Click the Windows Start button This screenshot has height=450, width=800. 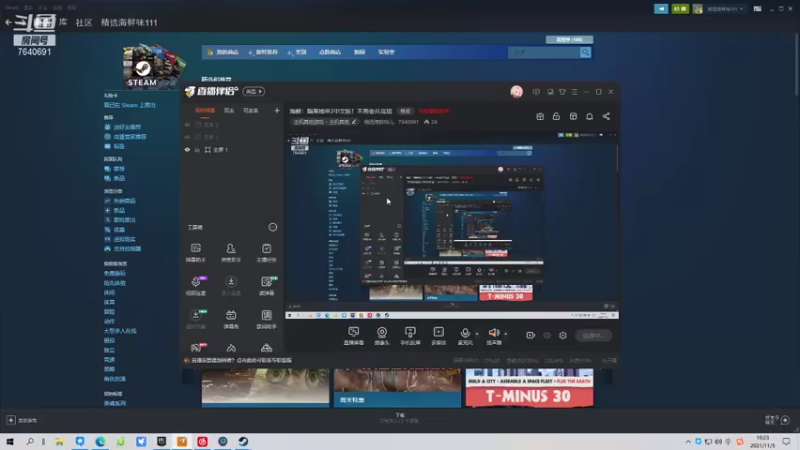pos(10,441)
